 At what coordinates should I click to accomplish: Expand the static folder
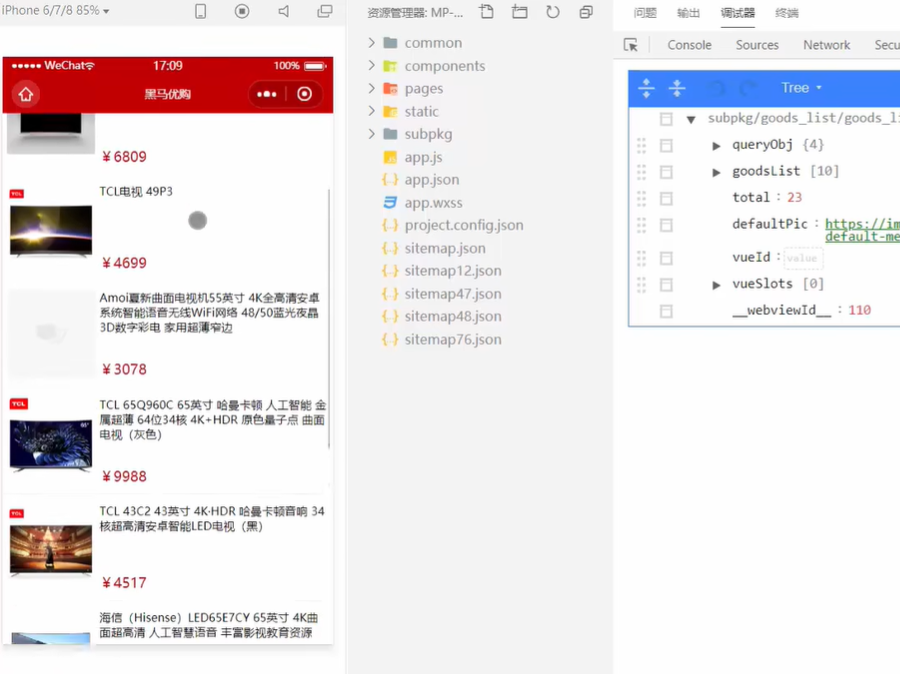(371, 111)
